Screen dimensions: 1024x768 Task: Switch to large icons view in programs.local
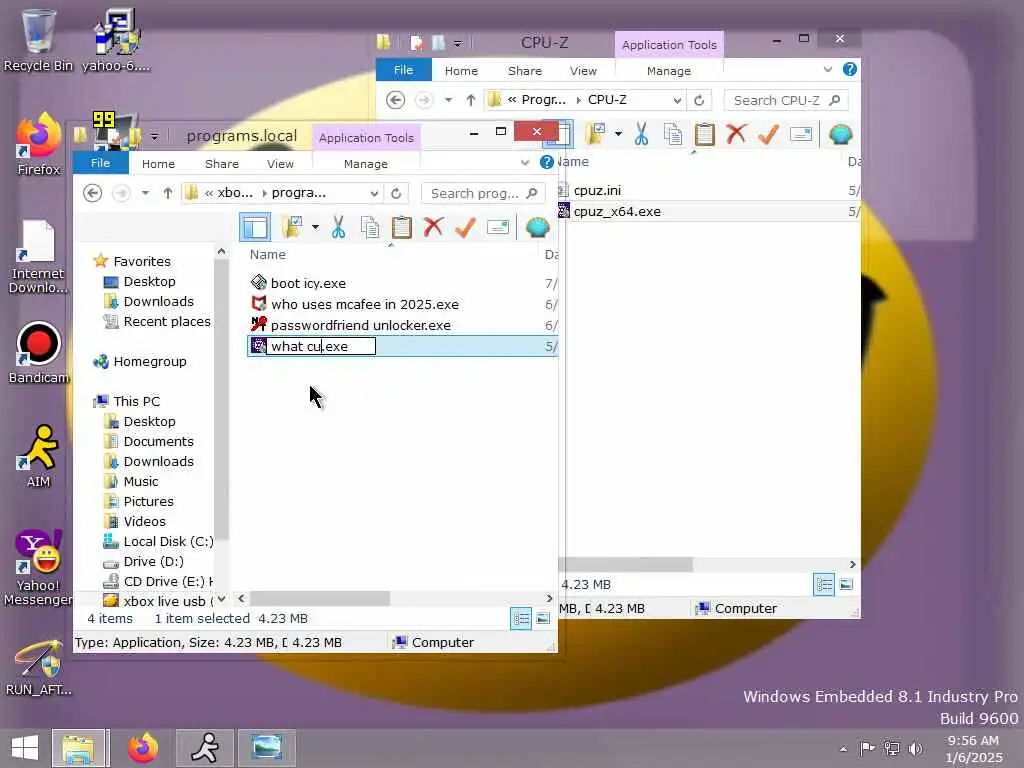(543, 618)
